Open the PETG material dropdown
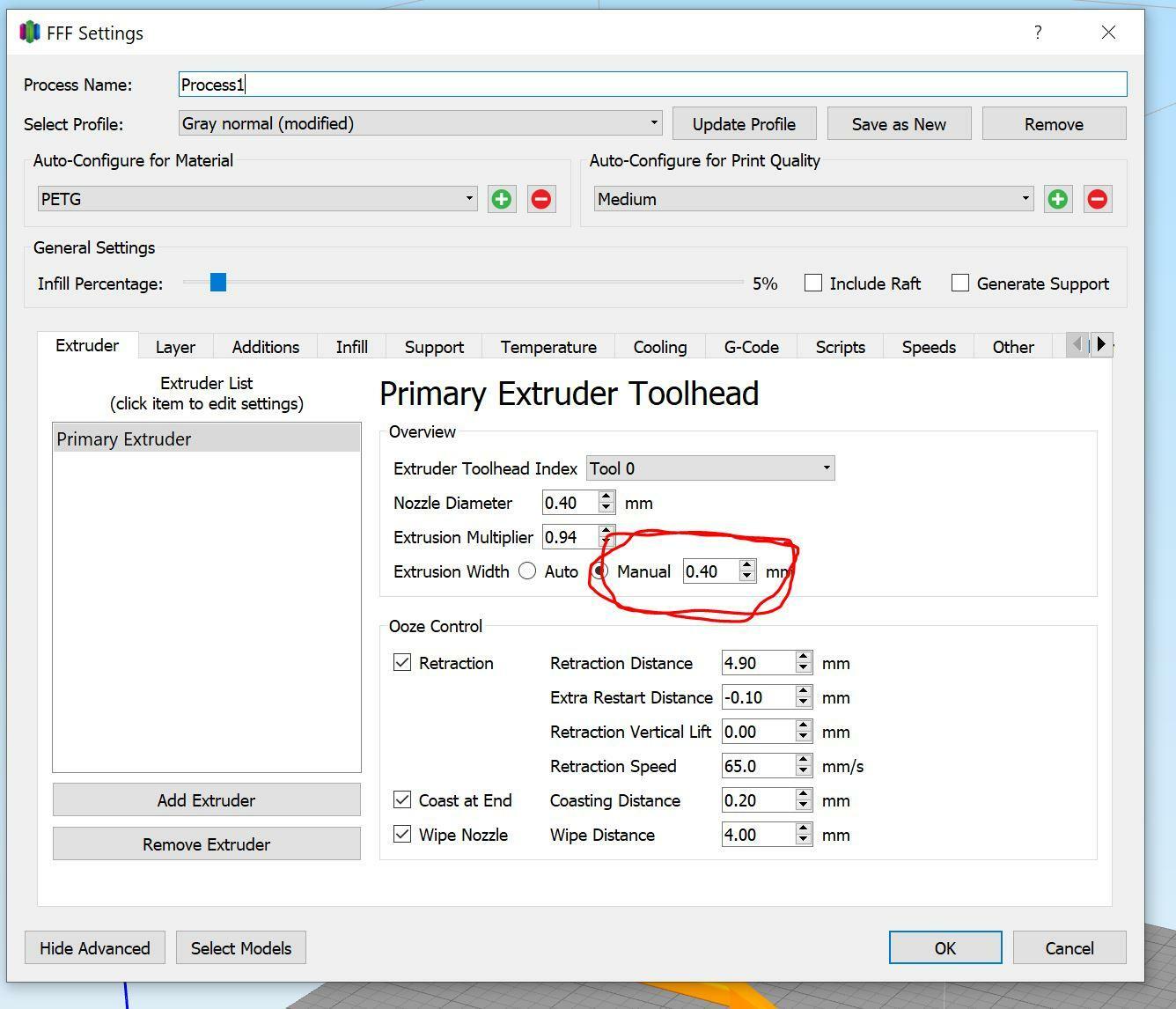The height and width of the screenshot is (1009, 1176). click(x=258, y=199)
